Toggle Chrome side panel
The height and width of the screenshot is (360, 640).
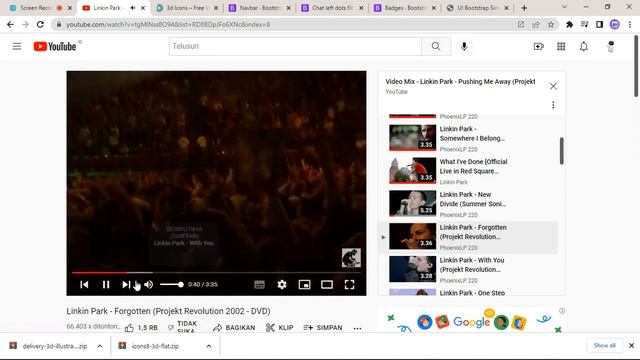[599, 24]
